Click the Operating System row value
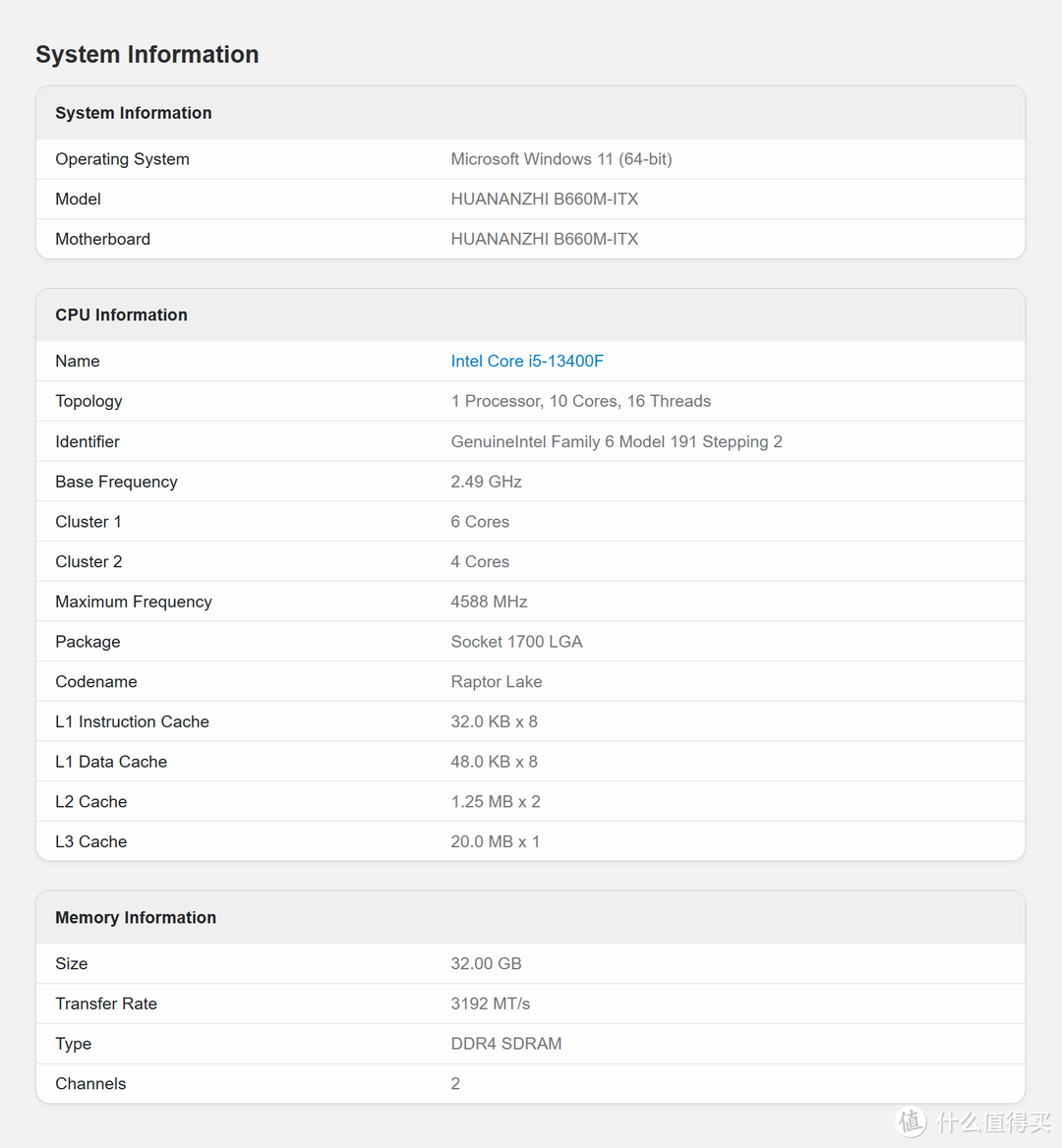1062x1148 pixels. (x=561, y=159)
